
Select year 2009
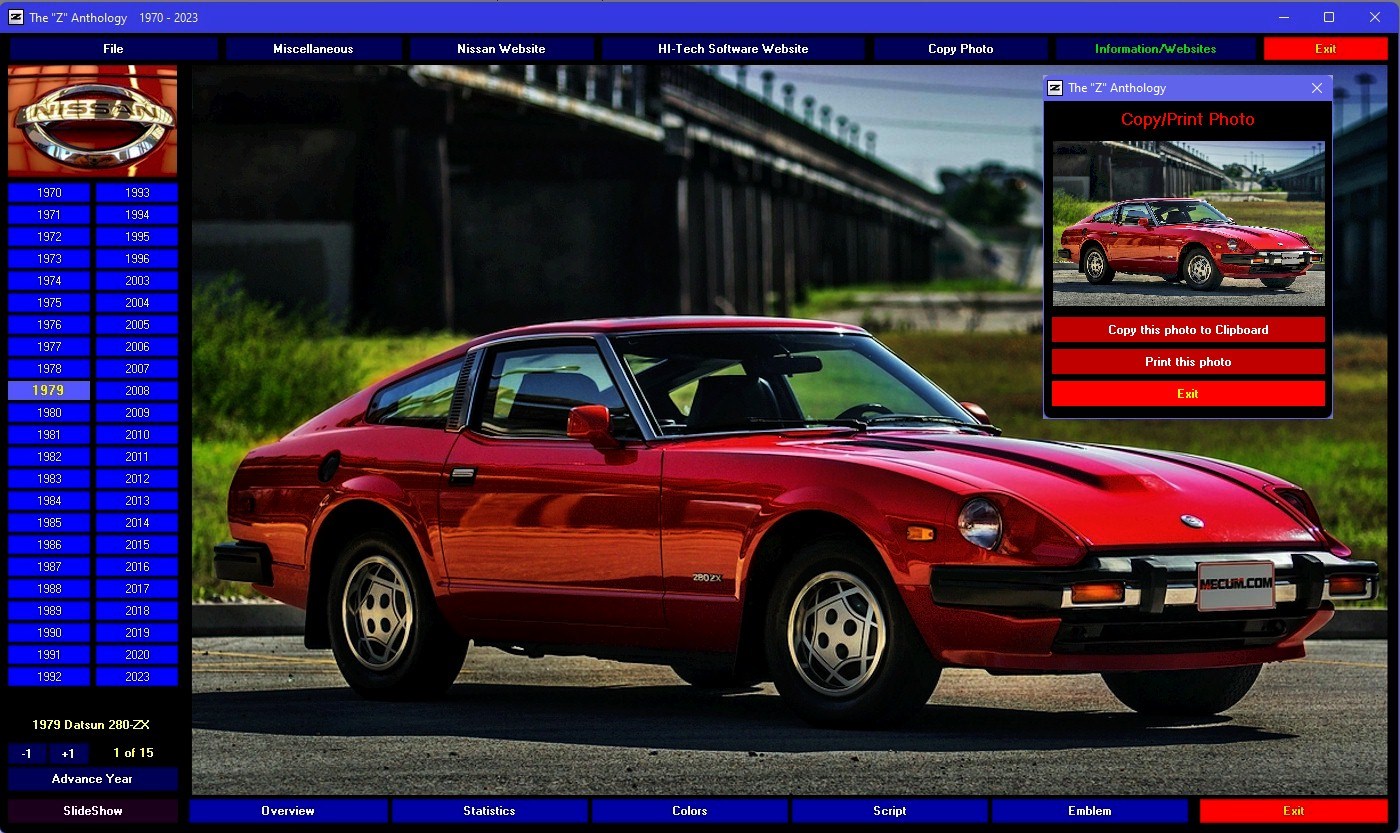point(137,413)
